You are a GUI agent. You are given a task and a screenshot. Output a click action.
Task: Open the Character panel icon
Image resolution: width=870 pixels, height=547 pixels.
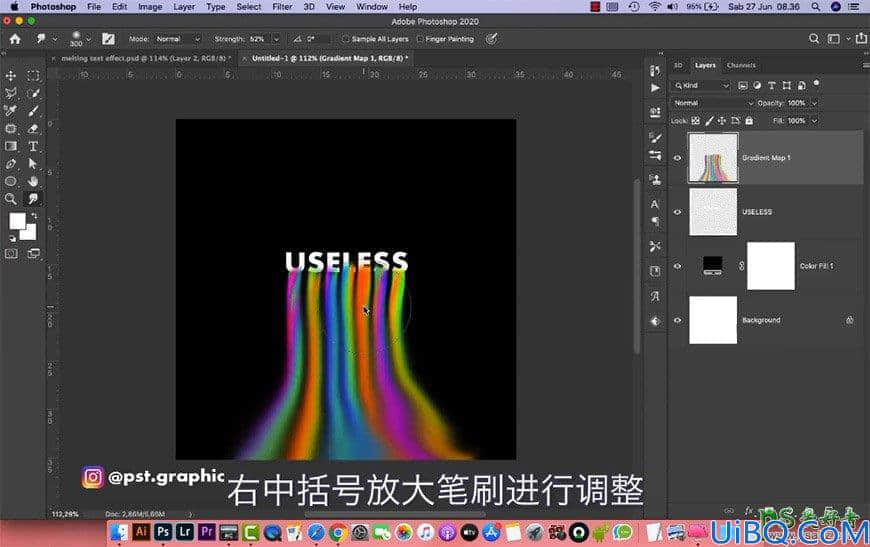point(655,204)
